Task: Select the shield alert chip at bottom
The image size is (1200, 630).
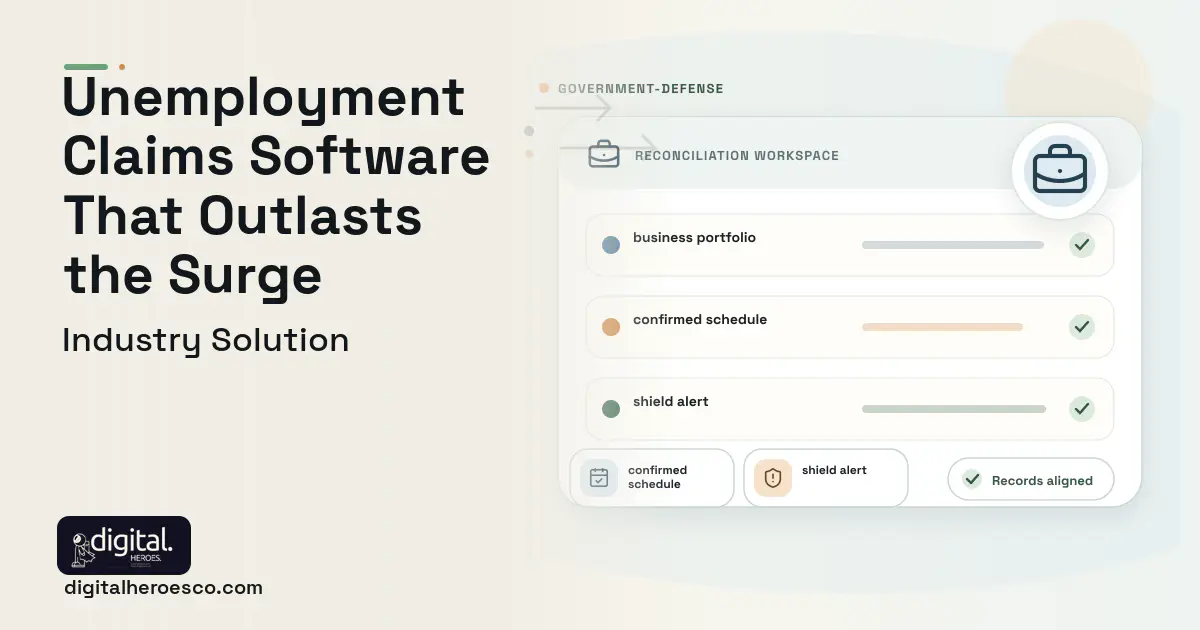Action: [x=826, y=478]
